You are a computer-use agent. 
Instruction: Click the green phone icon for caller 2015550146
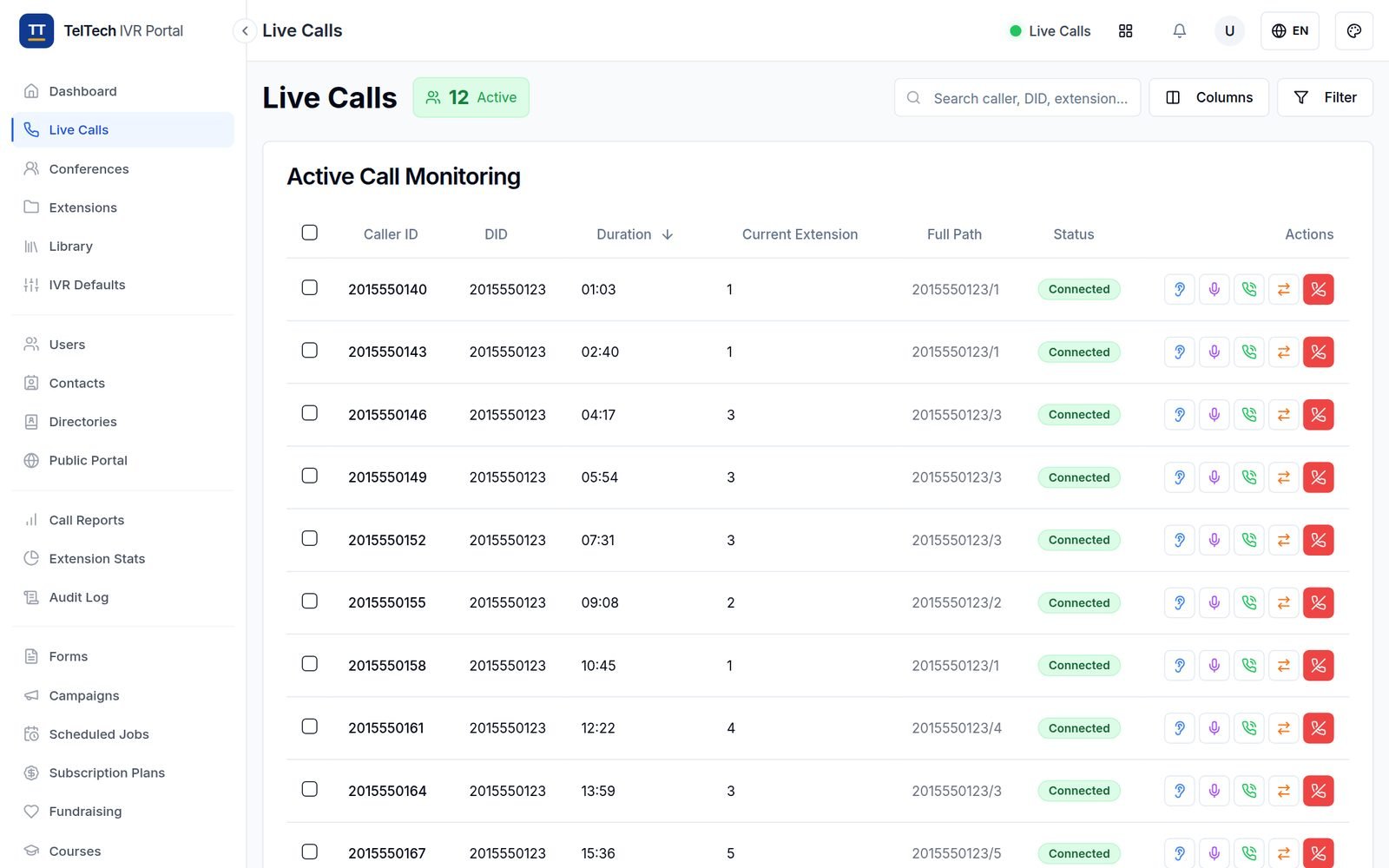tap(1248, 415)
